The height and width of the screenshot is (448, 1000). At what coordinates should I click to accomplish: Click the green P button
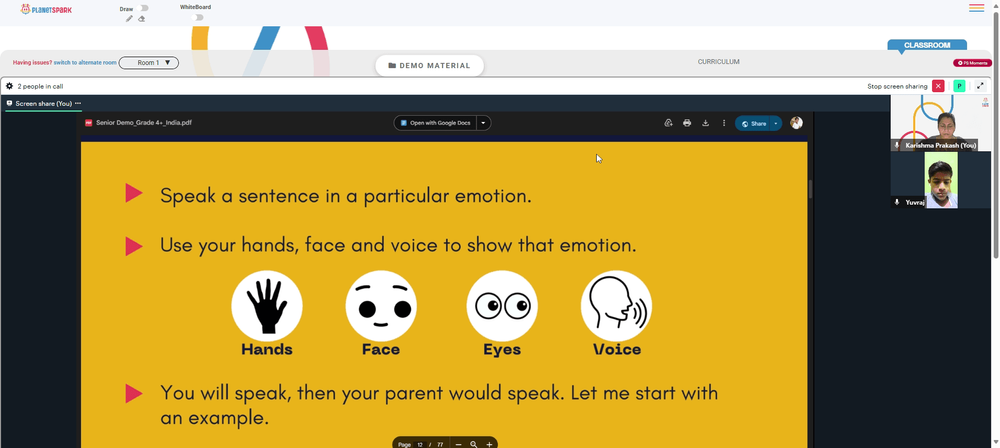pos(959,86)
